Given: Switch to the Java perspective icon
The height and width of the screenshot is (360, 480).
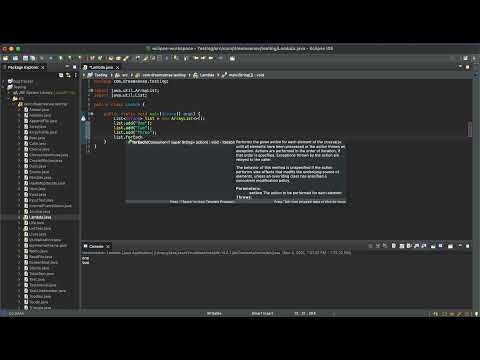Looking at the screenshot, I should pyautogui.click(x=474, y=58).
